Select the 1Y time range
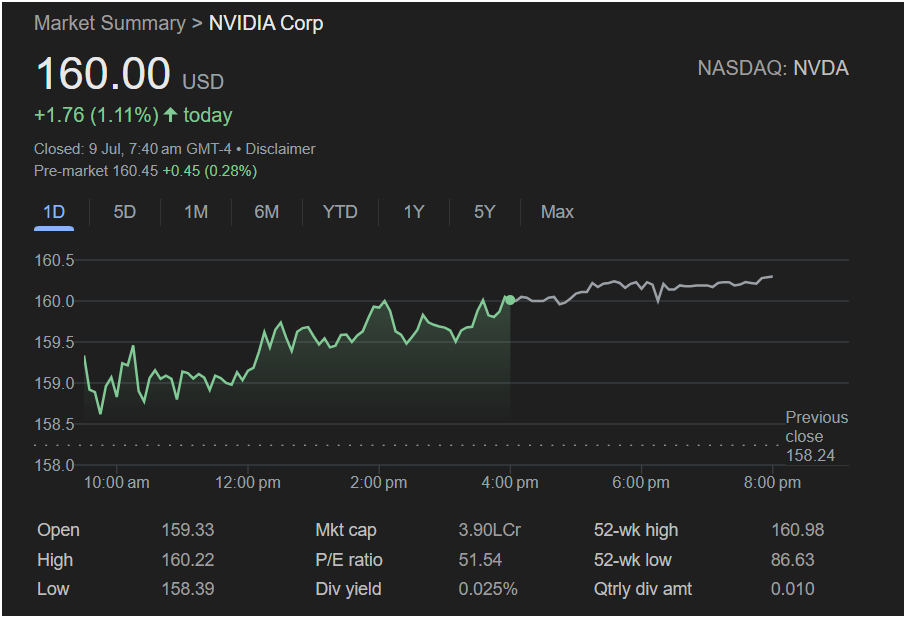 [x=414, y=212]
